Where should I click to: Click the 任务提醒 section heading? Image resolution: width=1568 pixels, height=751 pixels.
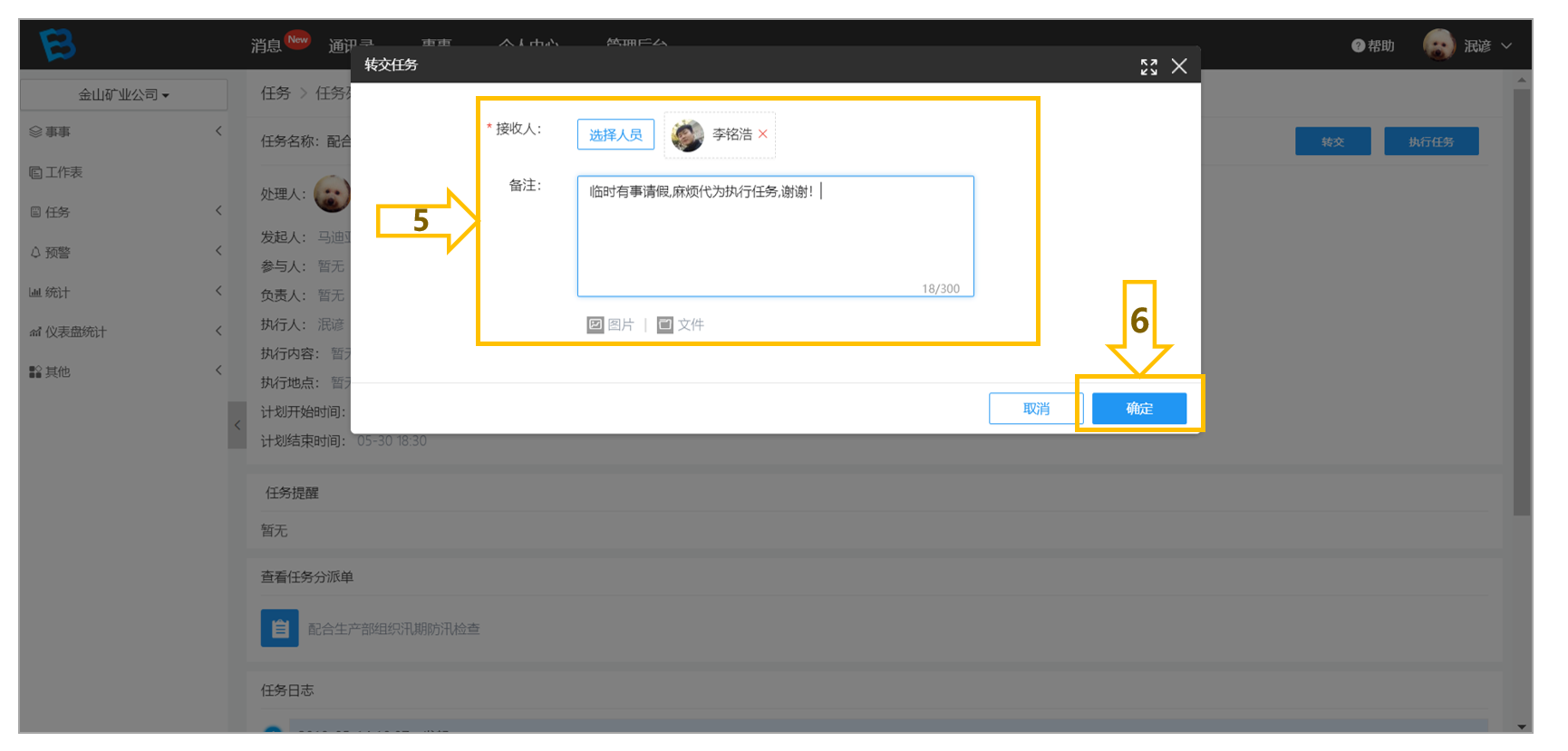click(292, 493)
